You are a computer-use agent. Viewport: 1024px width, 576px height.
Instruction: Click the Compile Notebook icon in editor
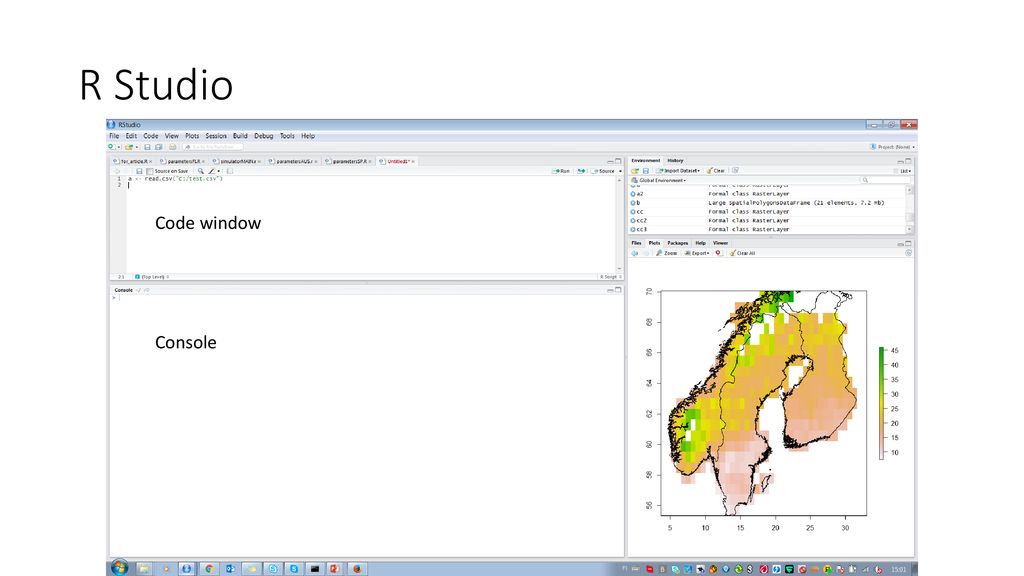point(230,171)
